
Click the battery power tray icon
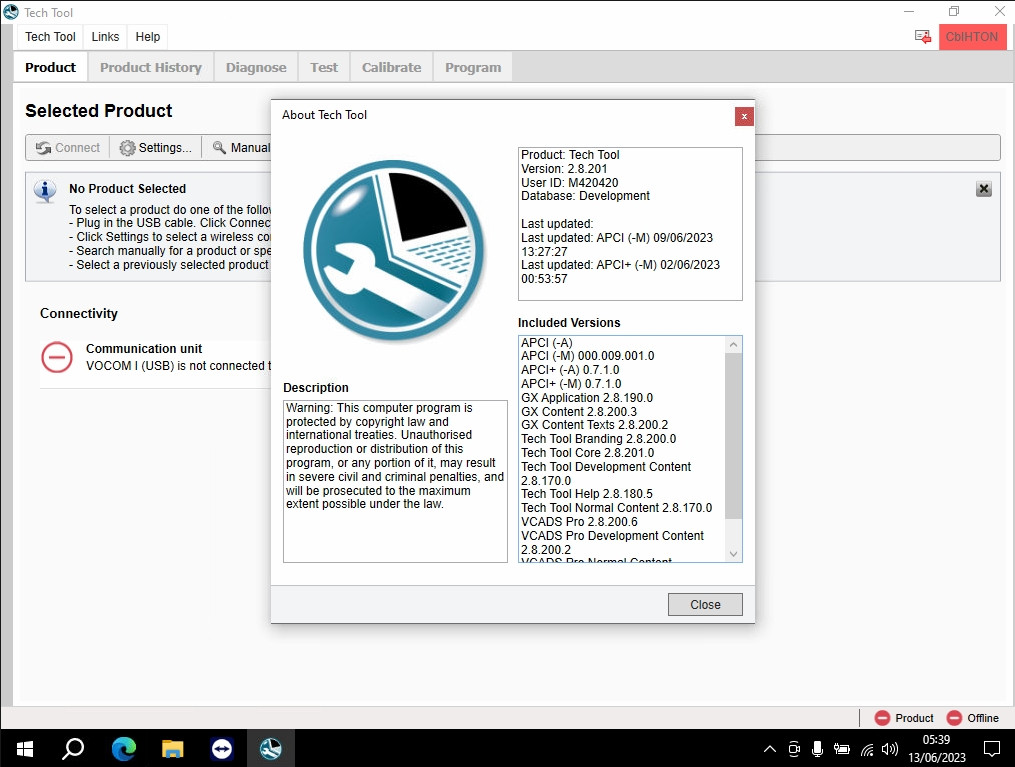[x=842, y=749]
